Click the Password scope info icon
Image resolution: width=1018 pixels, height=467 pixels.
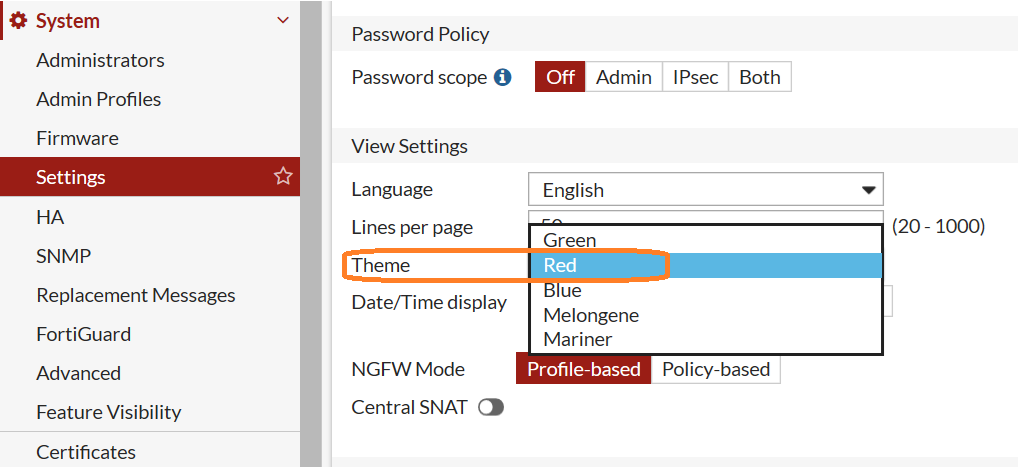503,77
